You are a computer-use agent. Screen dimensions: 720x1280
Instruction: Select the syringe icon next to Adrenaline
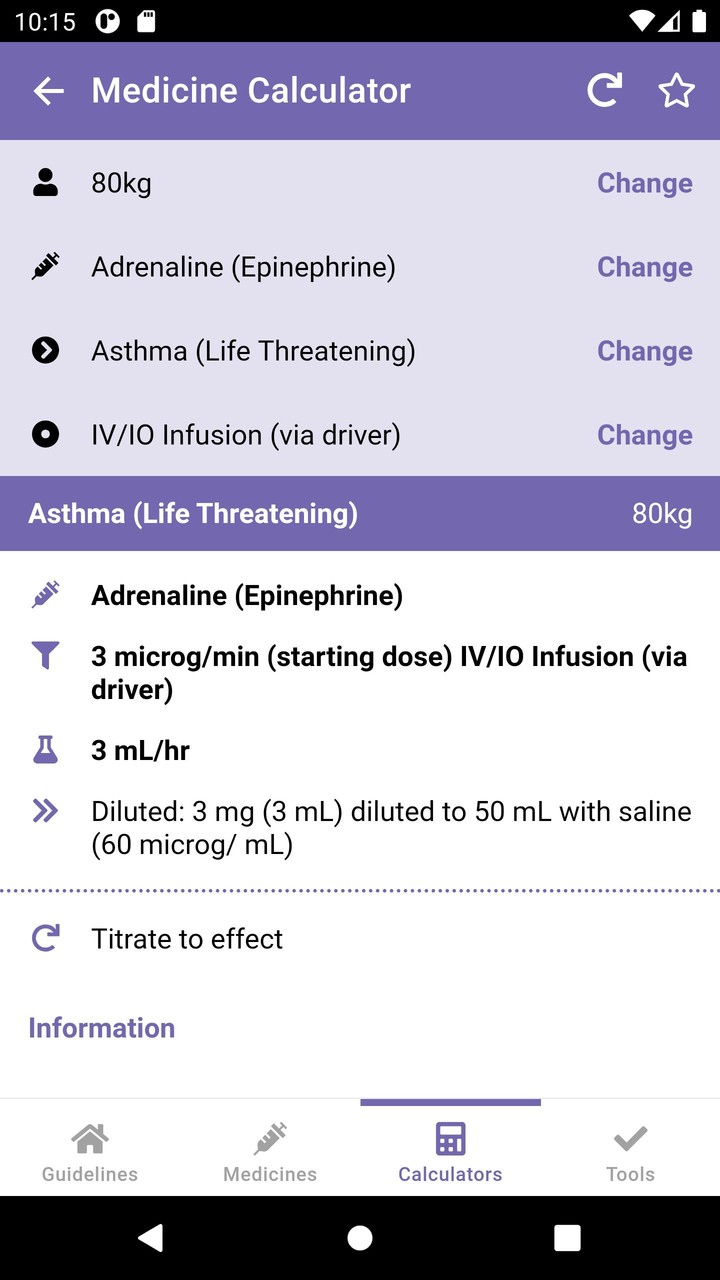point(45,266)
